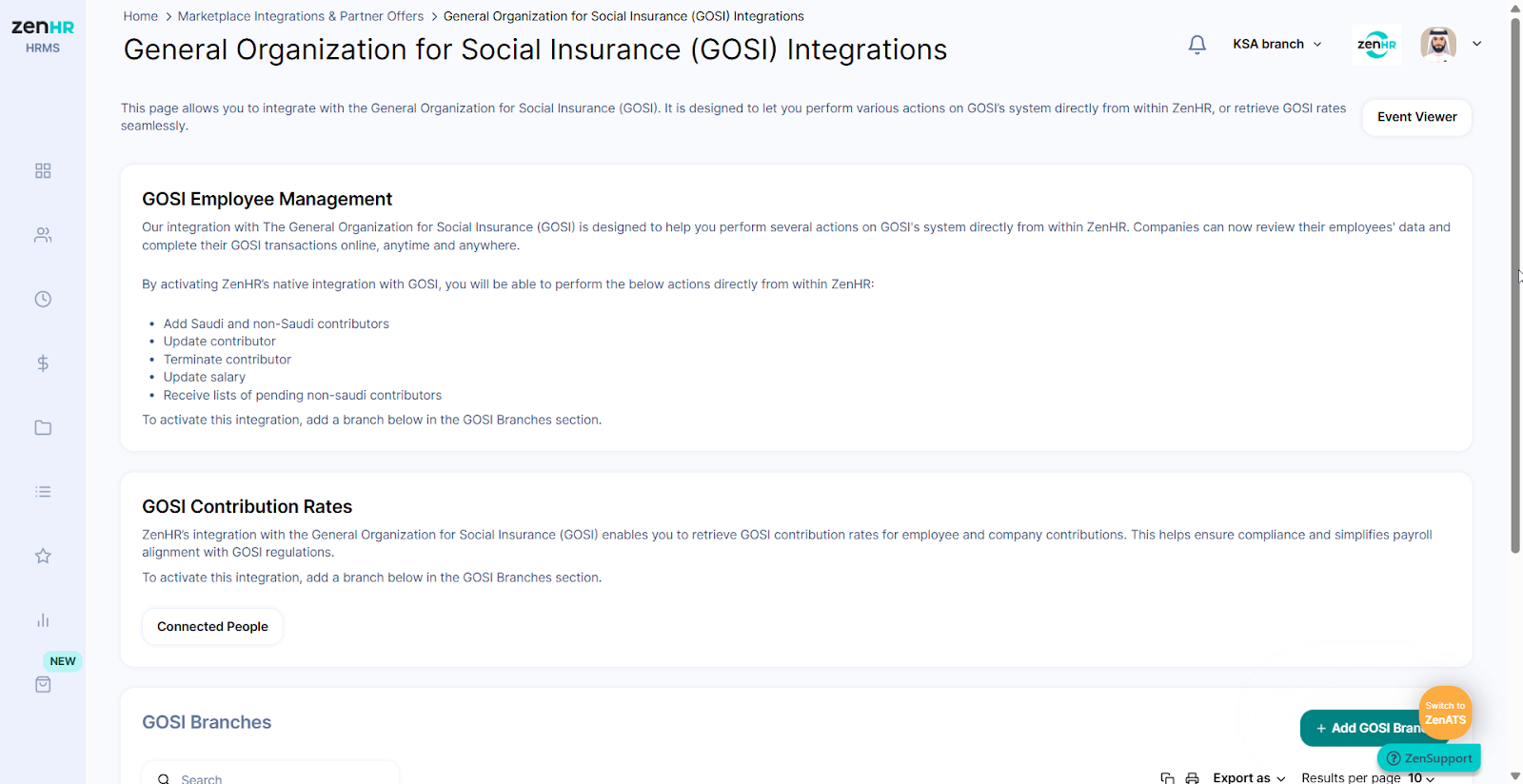Open the employees people icon in sidebar
1523x784 pixels.
pos(43,235)
